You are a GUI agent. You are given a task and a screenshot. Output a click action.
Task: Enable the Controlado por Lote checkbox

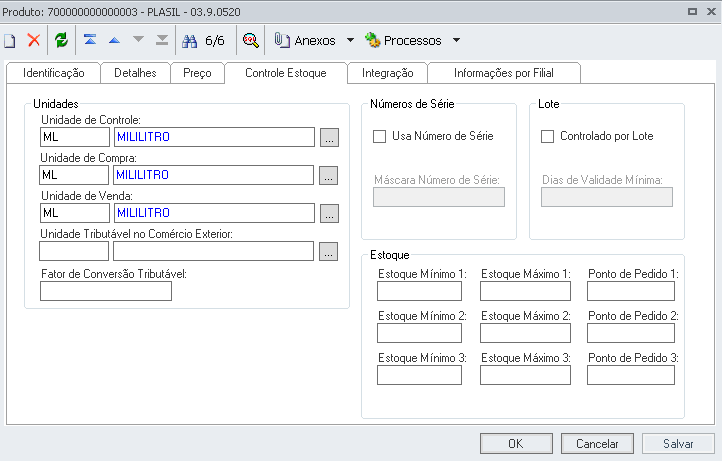pos(547,136)
